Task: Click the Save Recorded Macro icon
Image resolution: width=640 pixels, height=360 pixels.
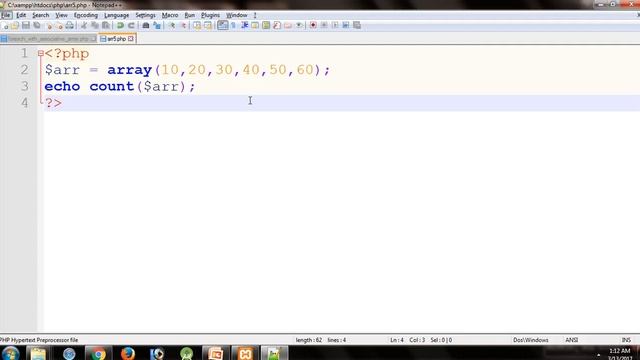Action: [x=357, y=25]
